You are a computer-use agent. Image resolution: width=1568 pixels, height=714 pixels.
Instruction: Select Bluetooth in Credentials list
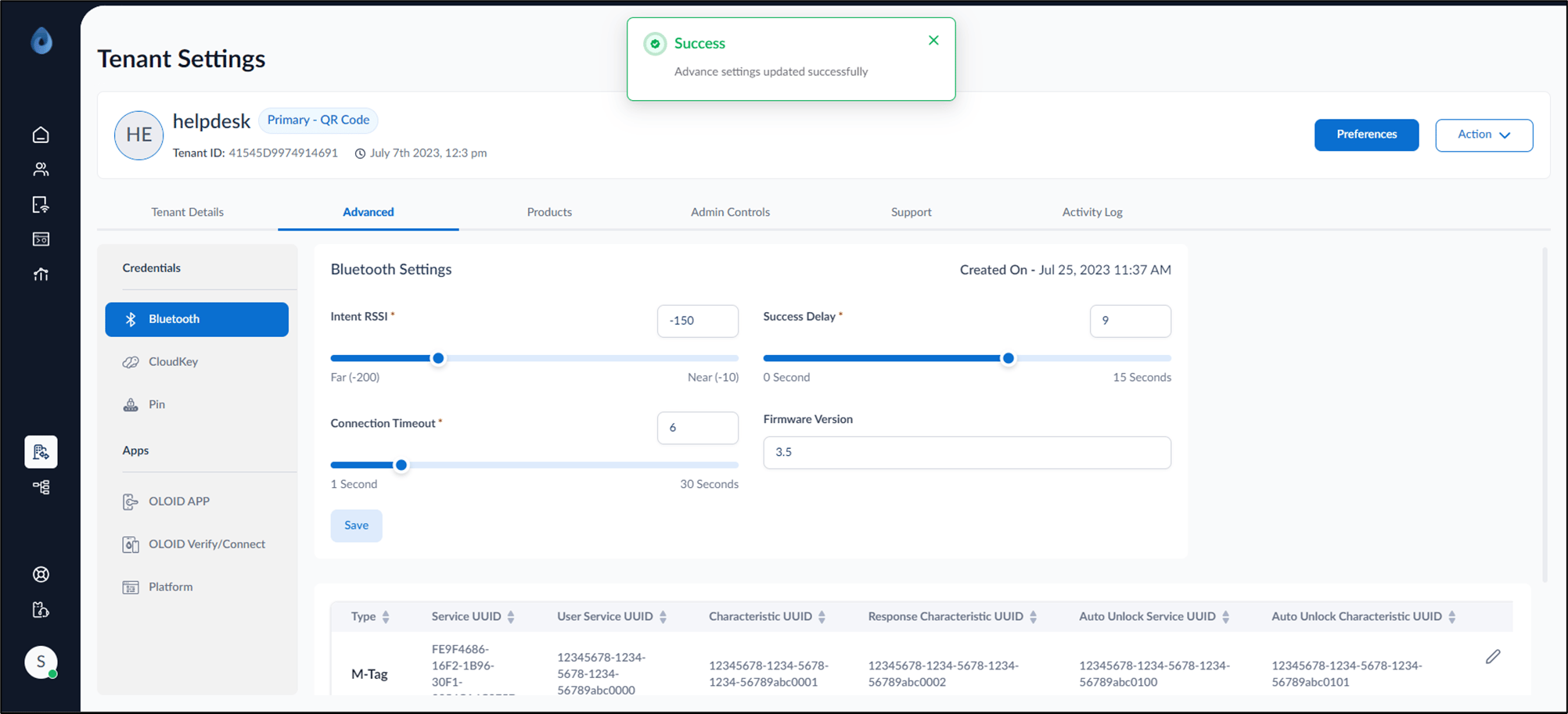197,319
